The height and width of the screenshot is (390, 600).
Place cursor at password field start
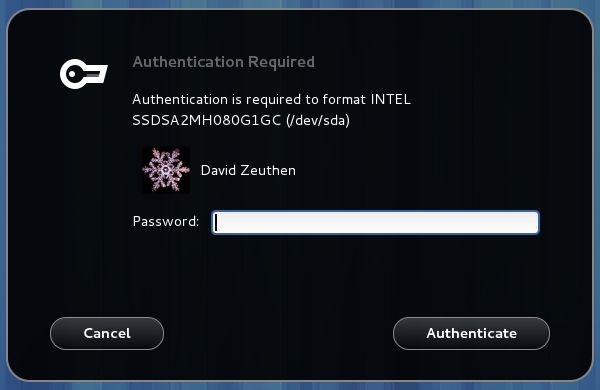[217, 222]
